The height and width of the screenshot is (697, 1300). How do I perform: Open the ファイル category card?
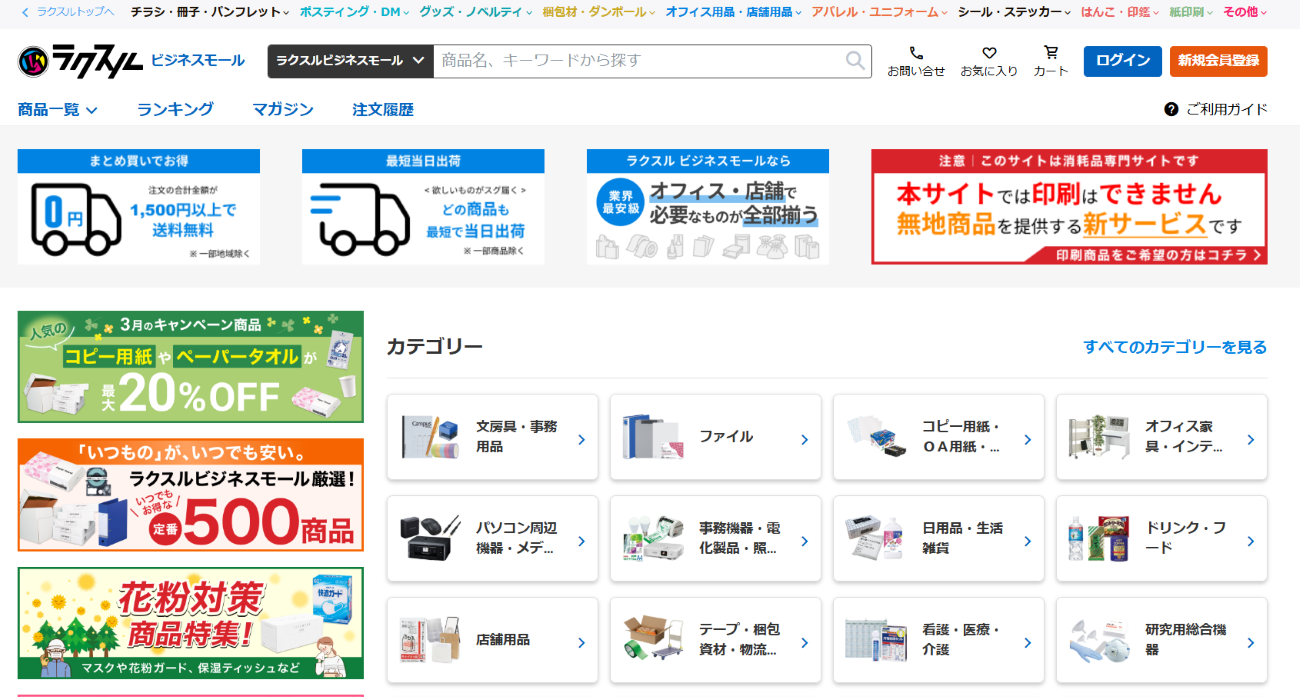click(715, 437)
